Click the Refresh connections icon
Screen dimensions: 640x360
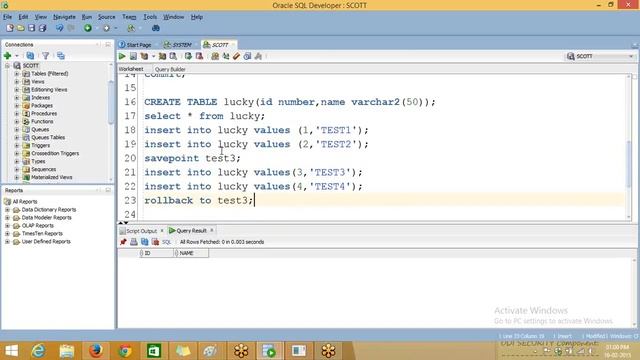pos(30,56)
